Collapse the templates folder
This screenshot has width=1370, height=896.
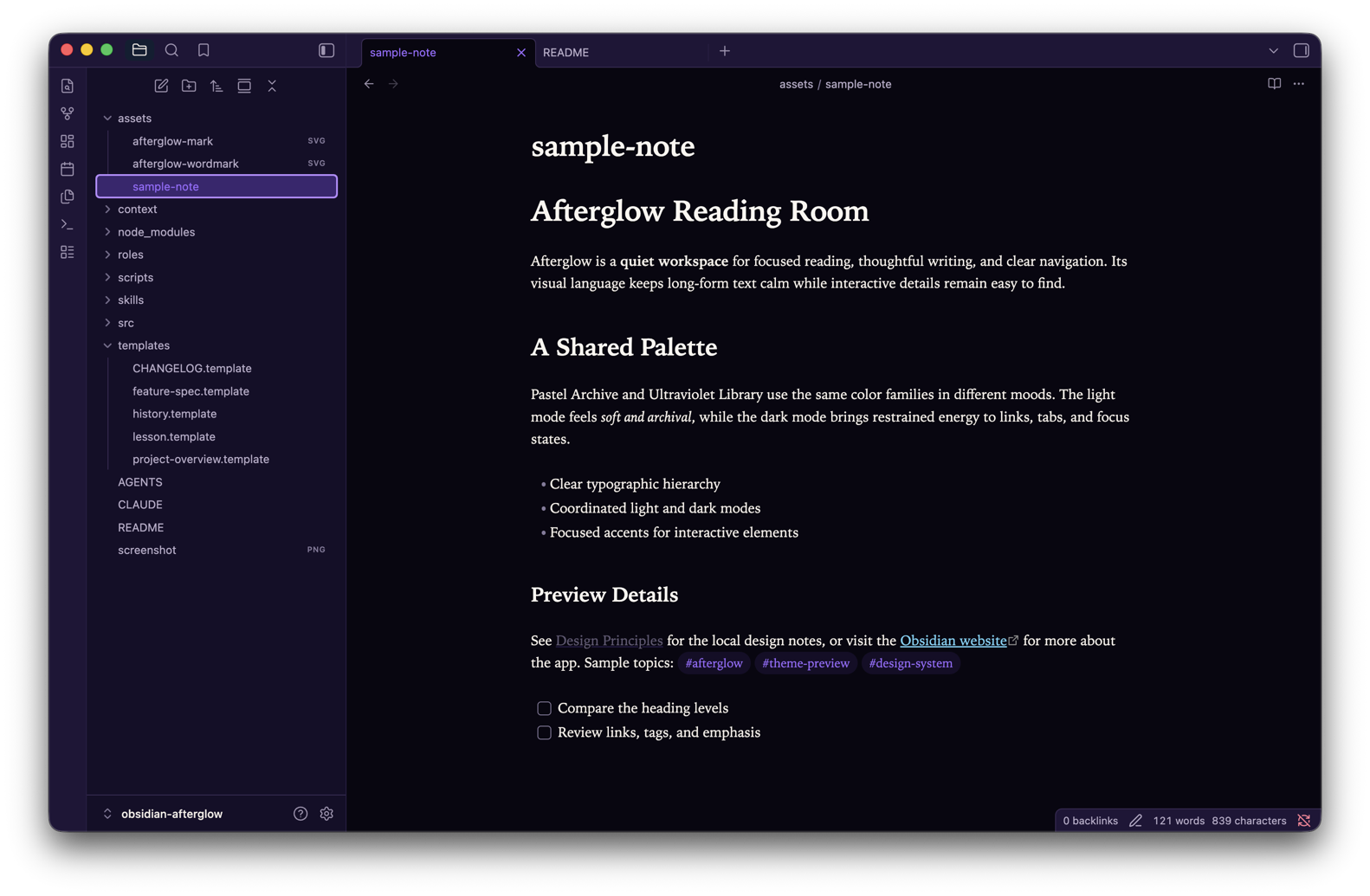pyautogui.click(x=216, y=345)
